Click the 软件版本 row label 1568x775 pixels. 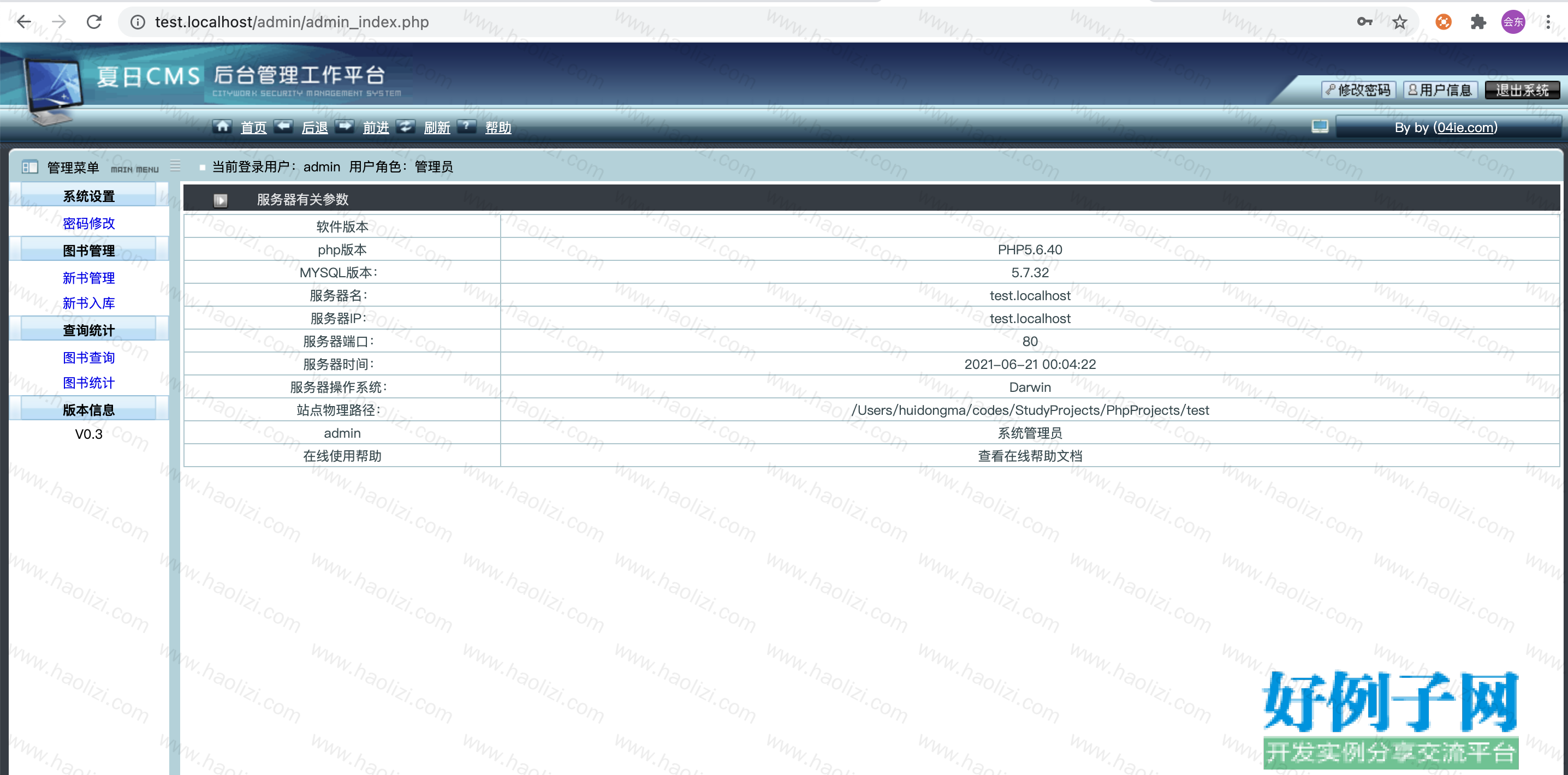(342, 227)
